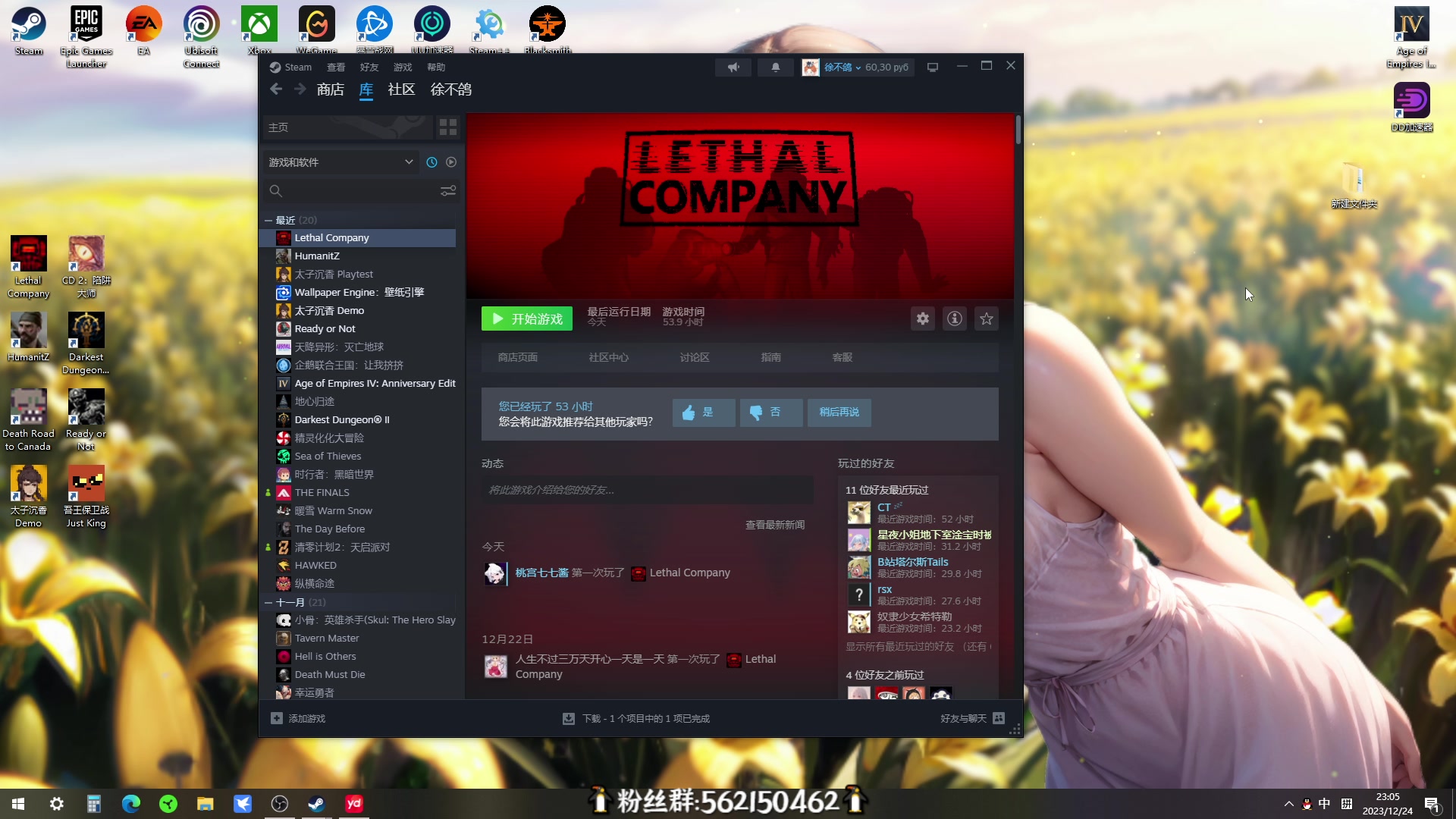
Task: Open the downloads icon in bottom bar
Action: (569, 718)
